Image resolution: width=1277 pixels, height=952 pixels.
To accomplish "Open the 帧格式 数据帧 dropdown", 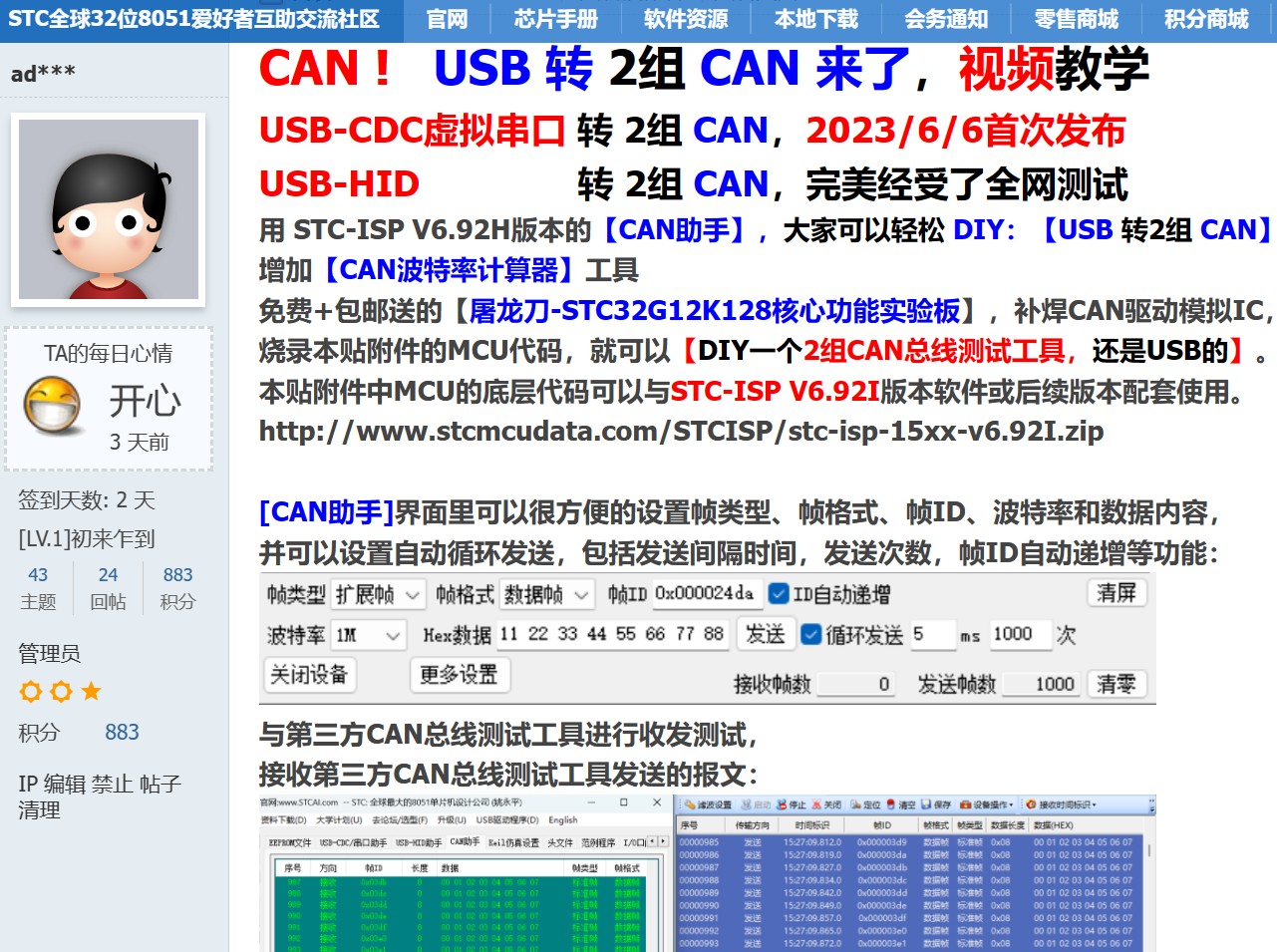I will point(547,594).
